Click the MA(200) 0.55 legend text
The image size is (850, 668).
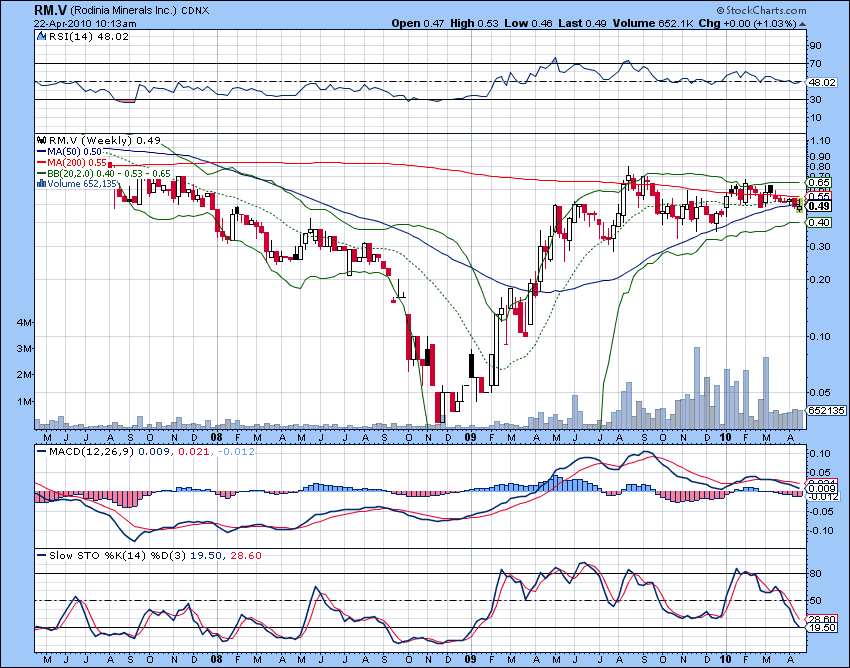[x=77, y=163]
